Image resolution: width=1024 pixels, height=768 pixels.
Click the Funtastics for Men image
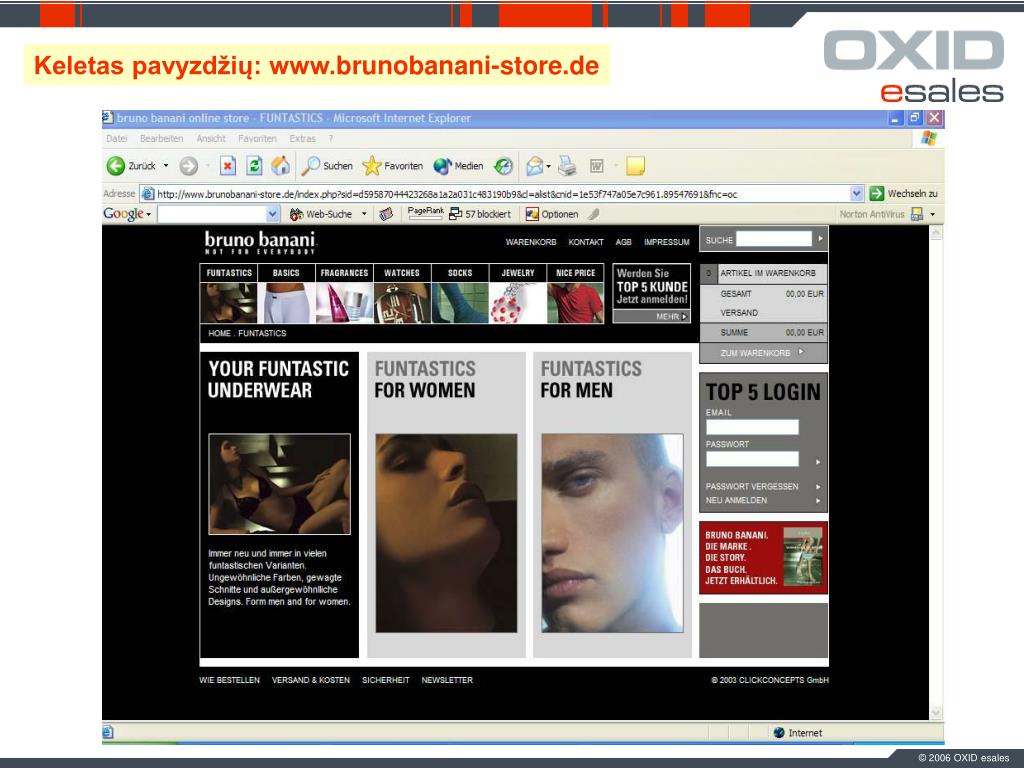coord(612,533)
